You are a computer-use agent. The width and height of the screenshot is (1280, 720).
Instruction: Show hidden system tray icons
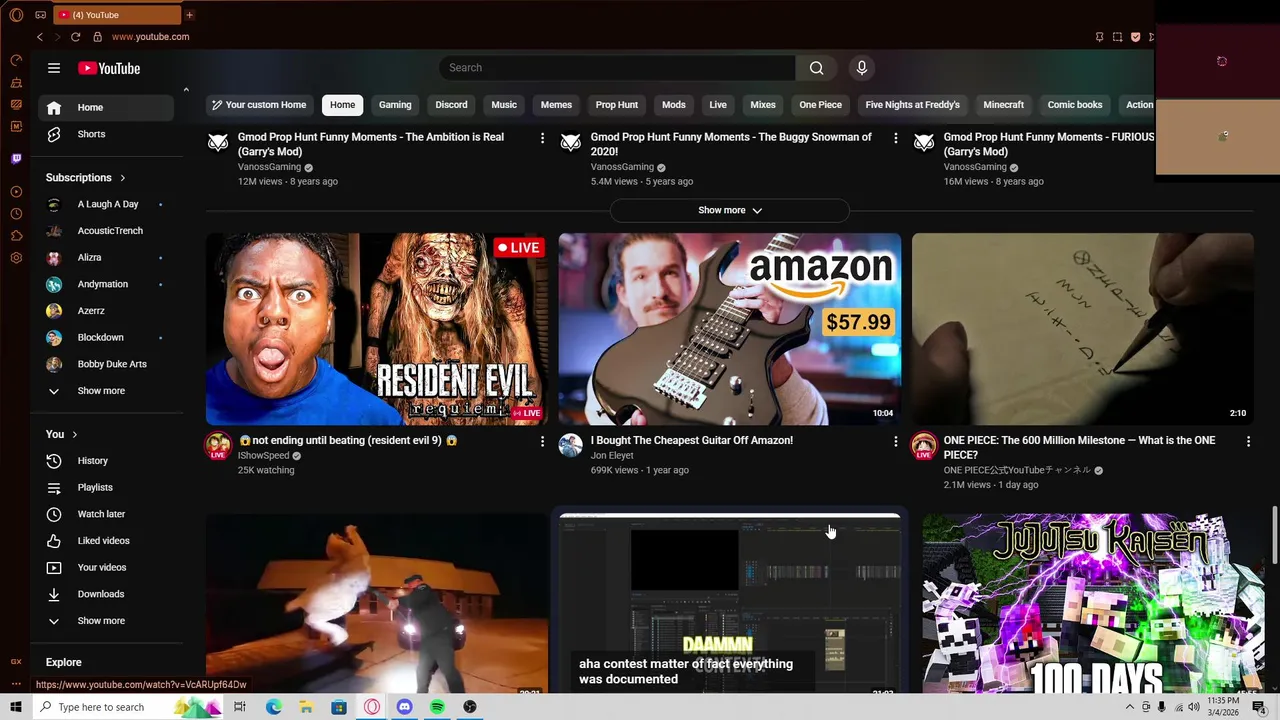tap(1130, 707)
